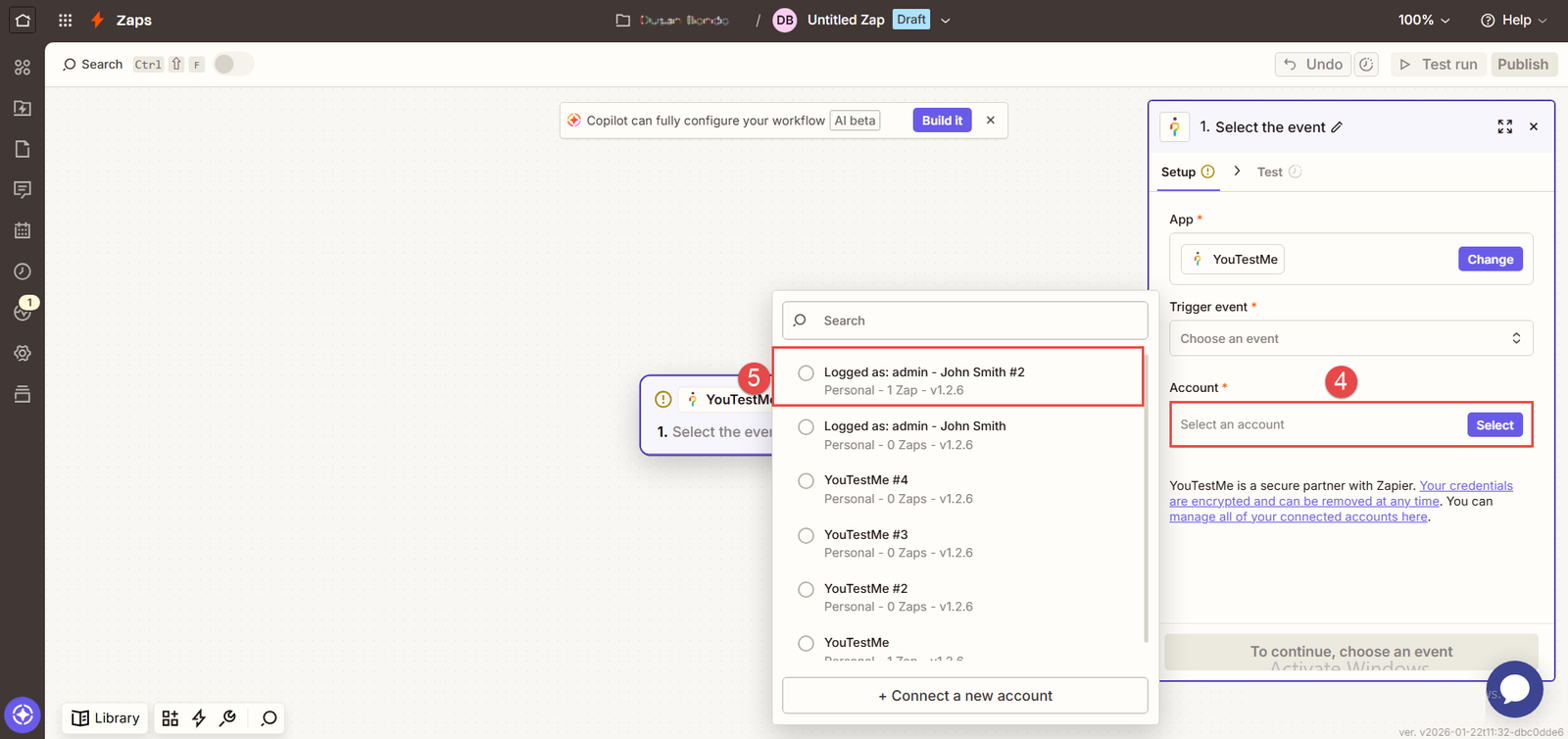Click the Build it Copilot button
The image size is (1568, 739).
click(x=942, y=121)
